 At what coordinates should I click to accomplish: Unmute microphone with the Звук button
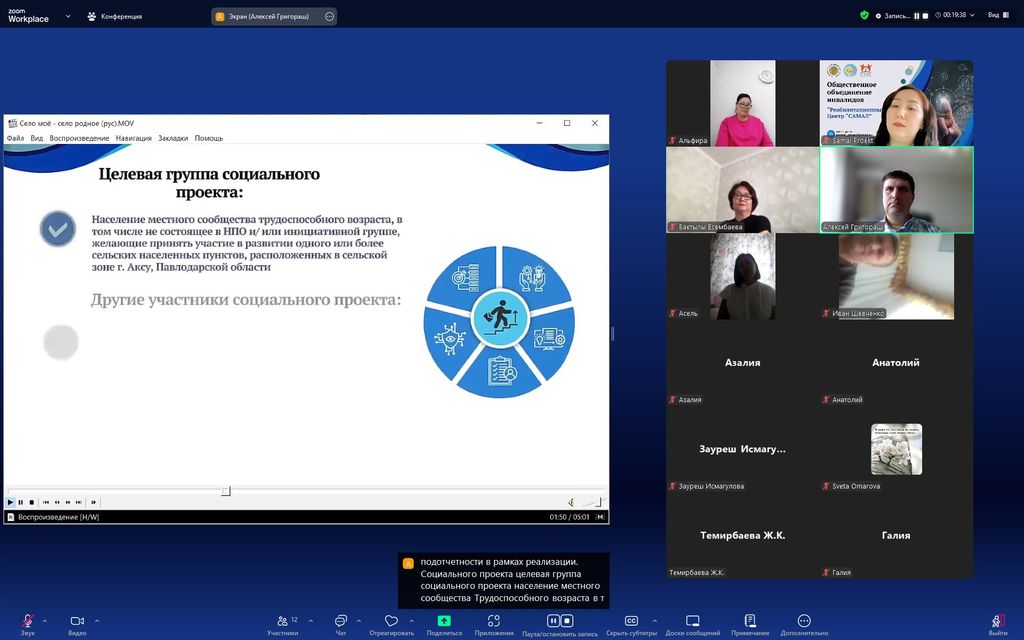pos(27,621)
